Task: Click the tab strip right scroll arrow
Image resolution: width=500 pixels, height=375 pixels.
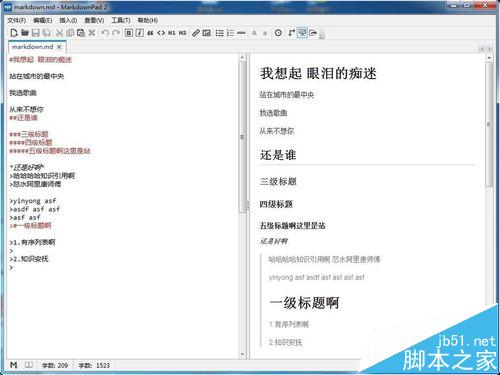Action: click(x=490, y=49)
